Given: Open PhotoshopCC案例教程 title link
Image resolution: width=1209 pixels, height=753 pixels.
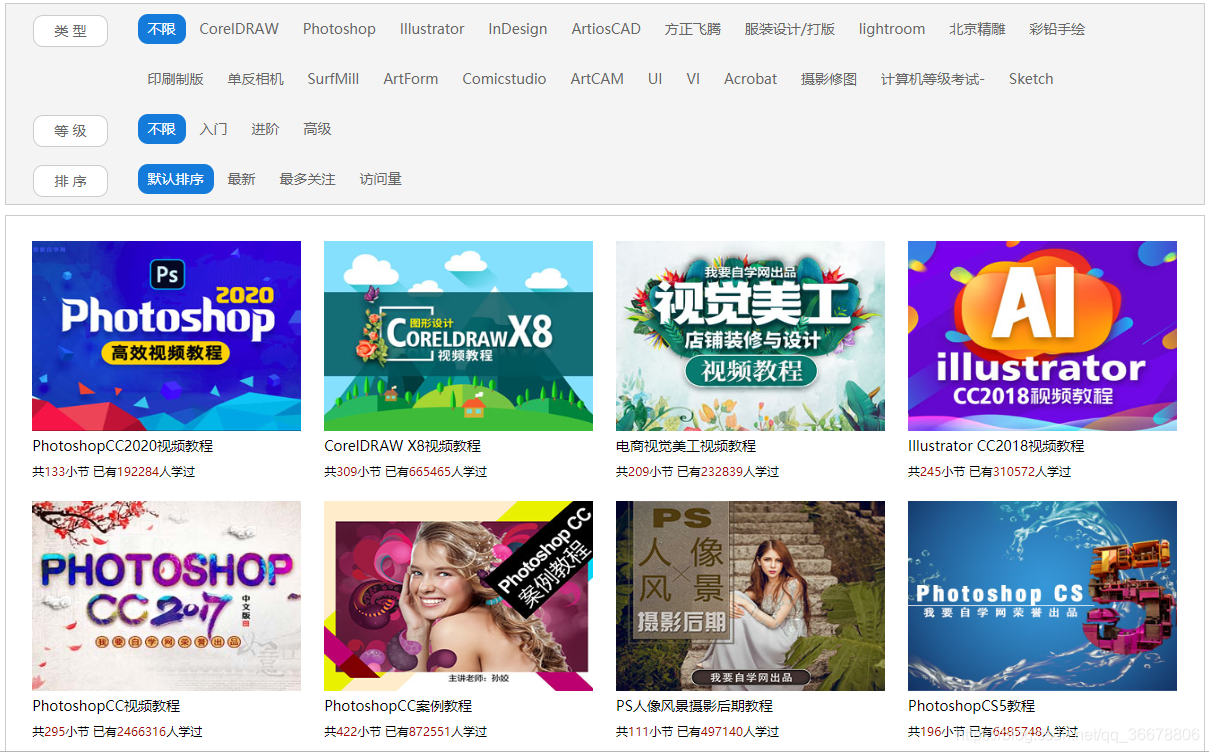Looking at the screenshot, I should click(x=398, y=706).
